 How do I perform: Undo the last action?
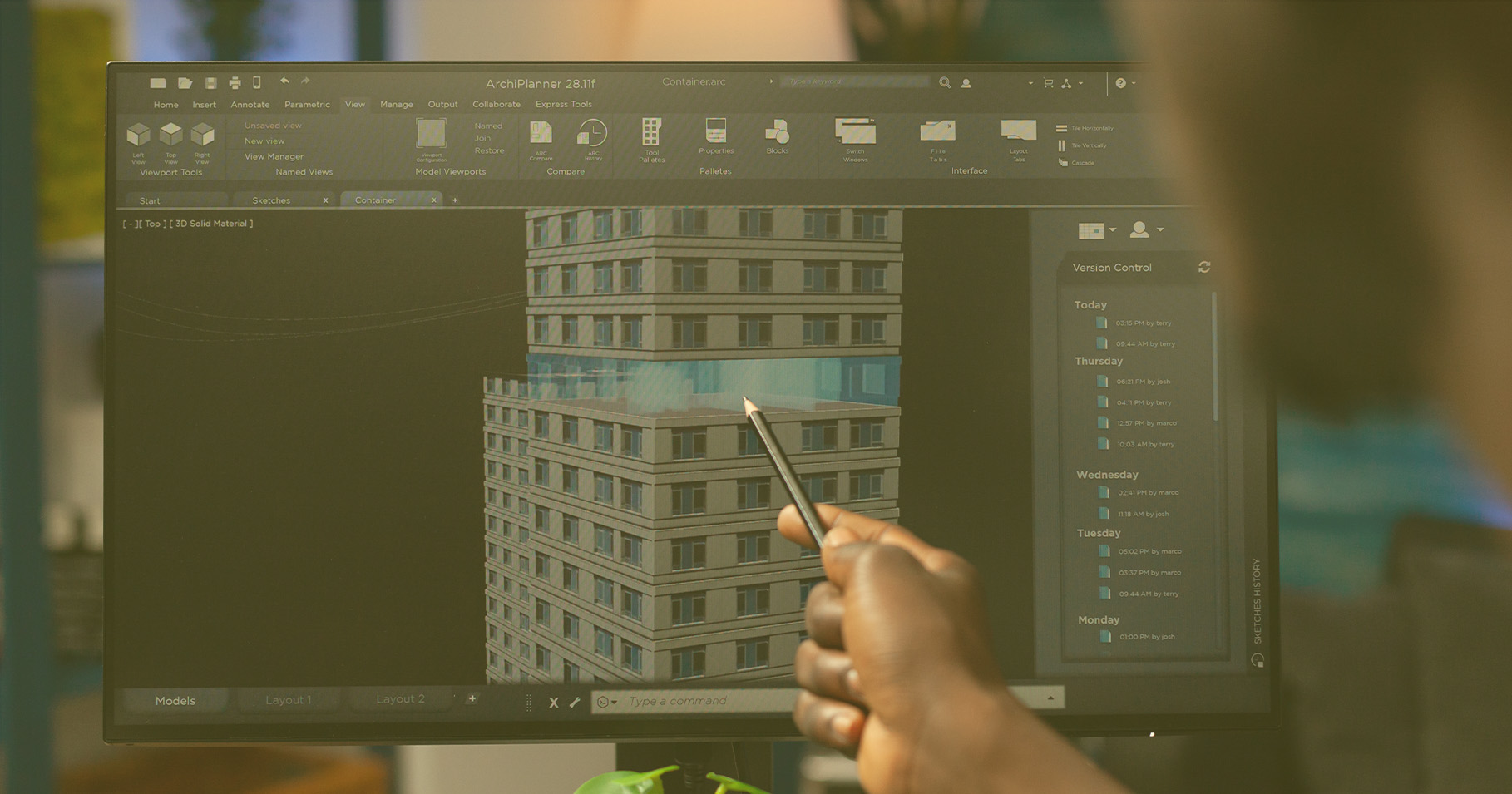pyautogui.click(x=285, y=81)
